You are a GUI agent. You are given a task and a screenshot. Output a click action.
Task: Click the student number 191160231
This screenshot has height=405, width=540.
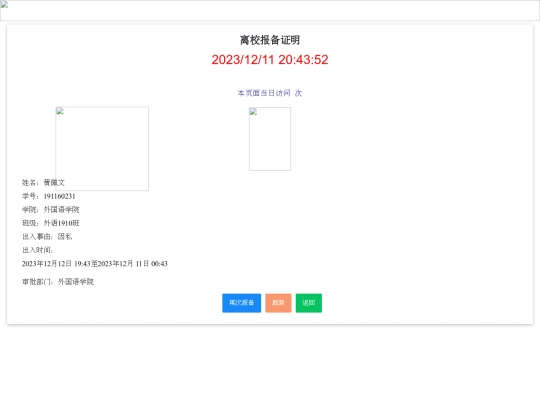pyautogui.click(x=59, y=196)
